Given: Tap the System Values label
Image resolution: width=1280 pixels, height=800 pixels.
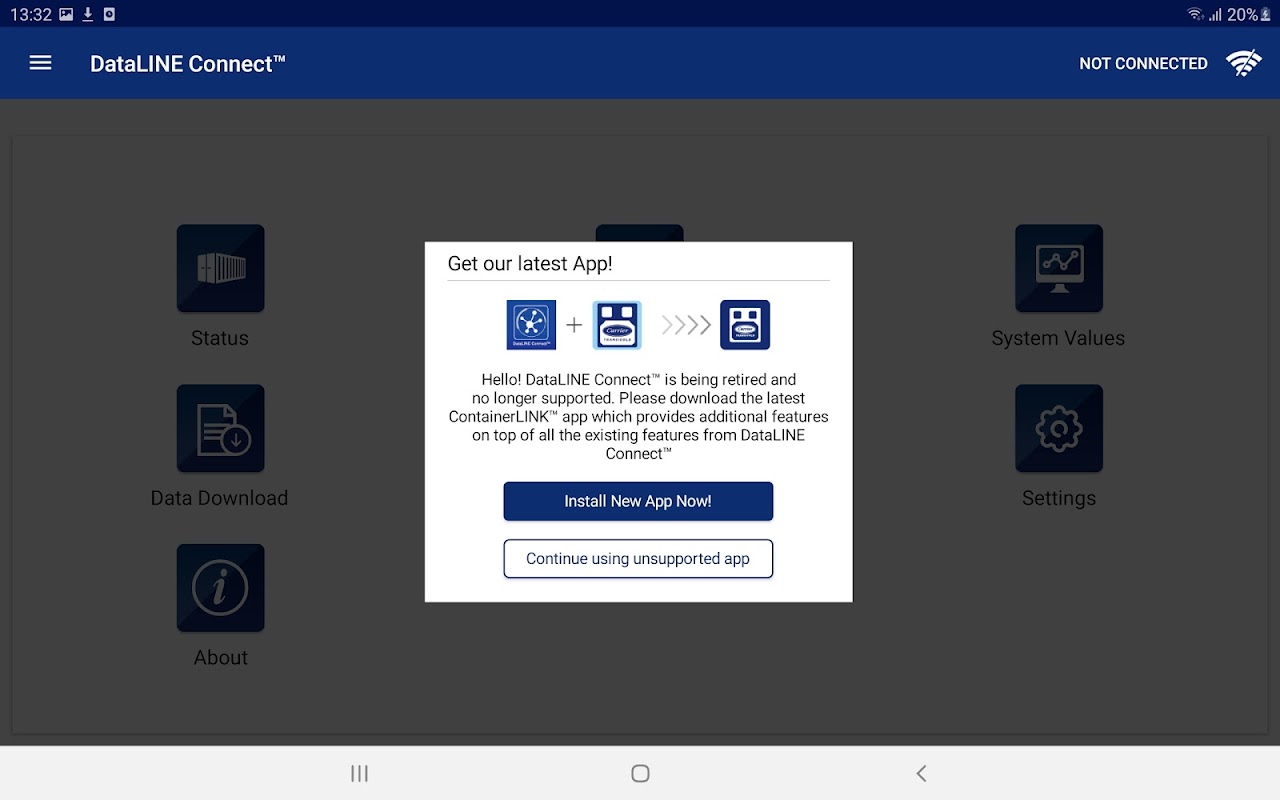Looking at the screenshot, I should [x=1058, y=338].
